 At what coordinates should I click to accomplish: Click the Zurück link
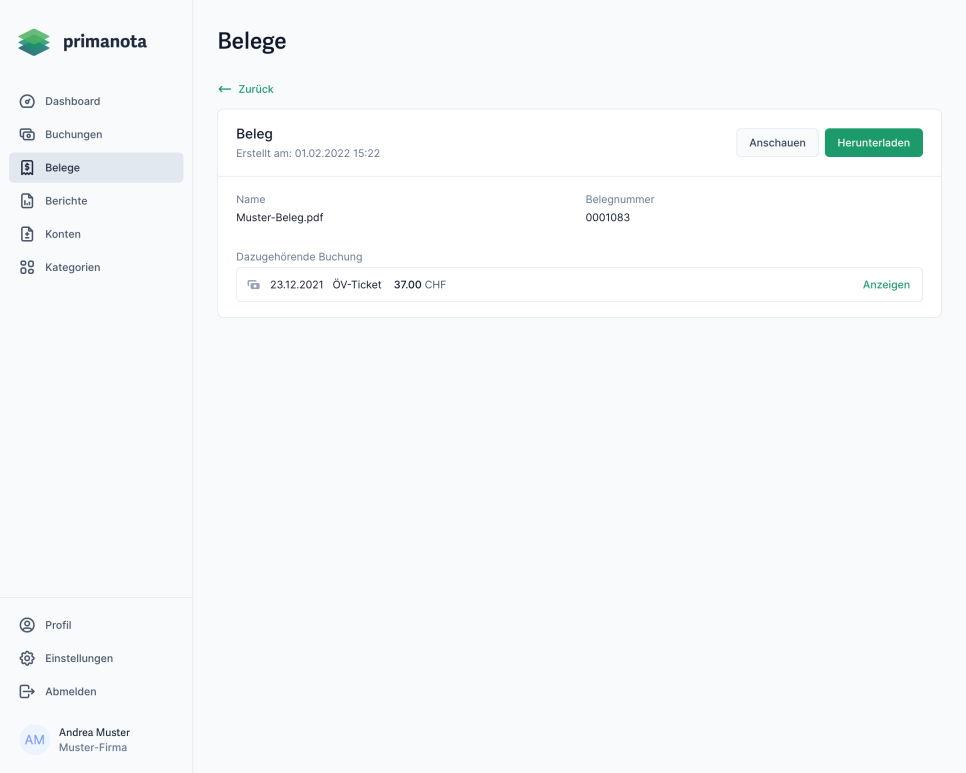click(x=255, y=89)
